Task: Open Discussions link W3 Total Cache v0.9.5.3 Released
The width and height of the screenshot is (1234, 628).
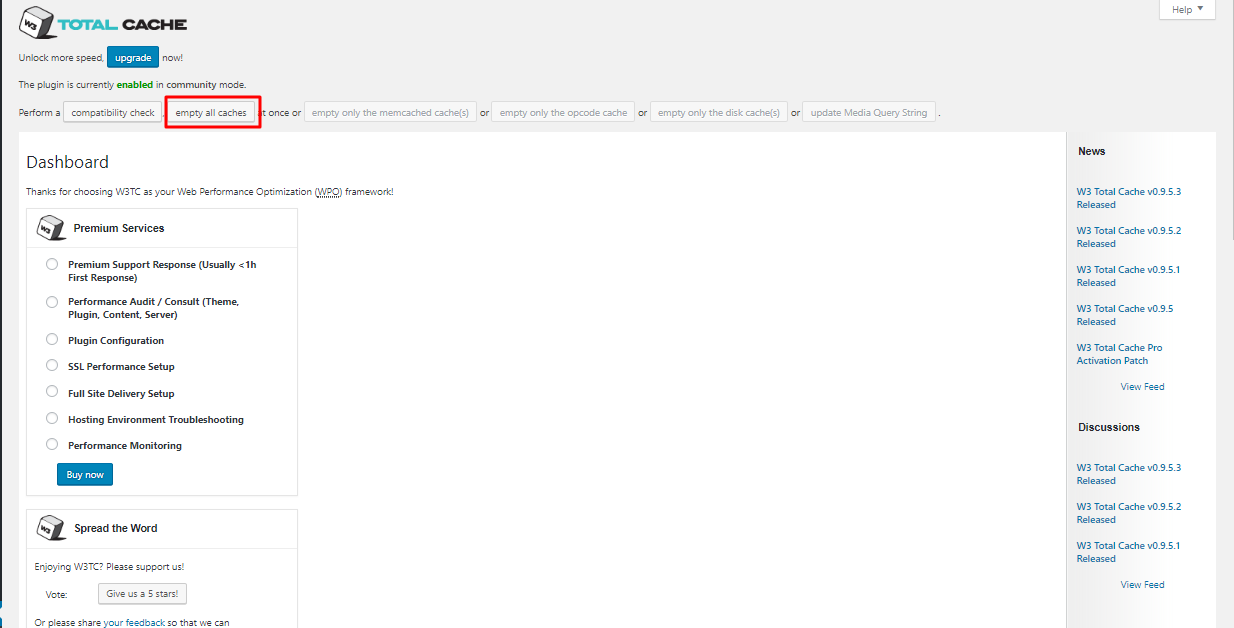Action: pyautogui.click(x=1128, y=474)
